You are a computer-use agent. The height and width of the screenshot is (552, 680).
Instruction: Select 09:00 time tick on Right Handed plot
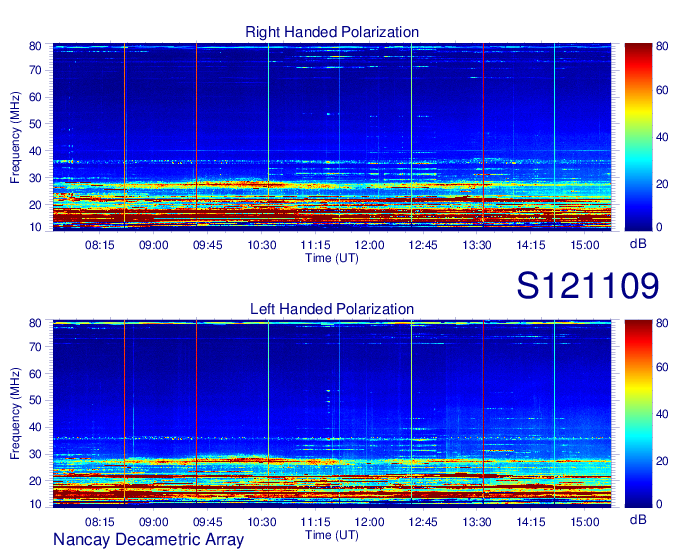[x=154, y=245]
